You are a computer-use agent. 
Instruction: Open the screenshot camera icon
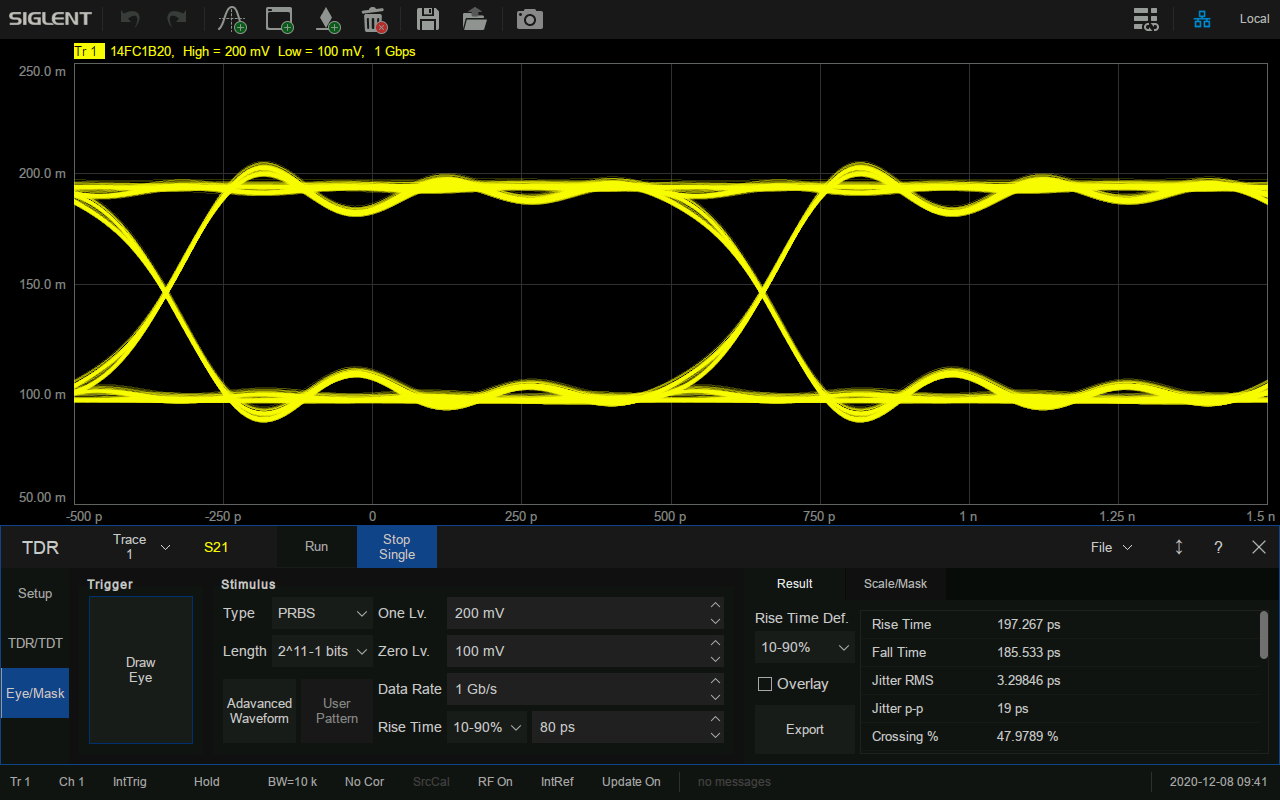click(x=529, y=18)
